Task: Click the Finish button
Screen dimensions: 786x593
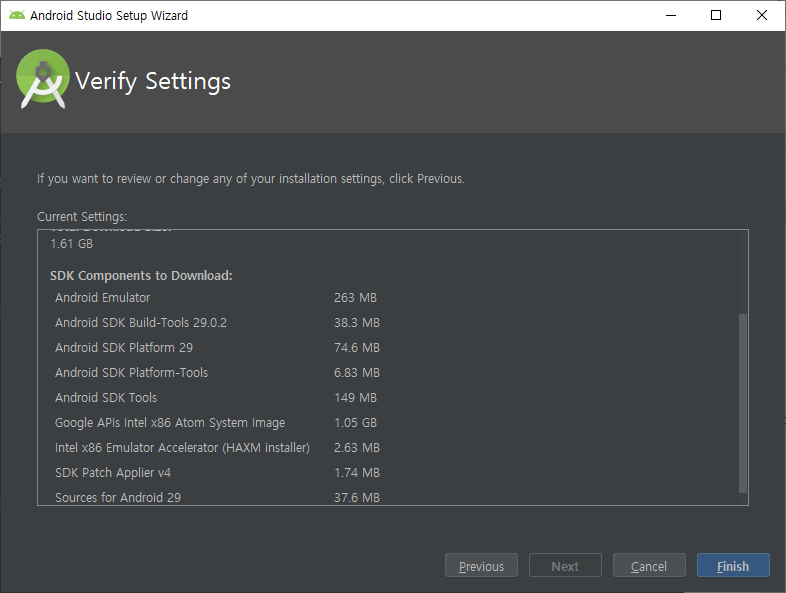Action: (x=733, y=565)
